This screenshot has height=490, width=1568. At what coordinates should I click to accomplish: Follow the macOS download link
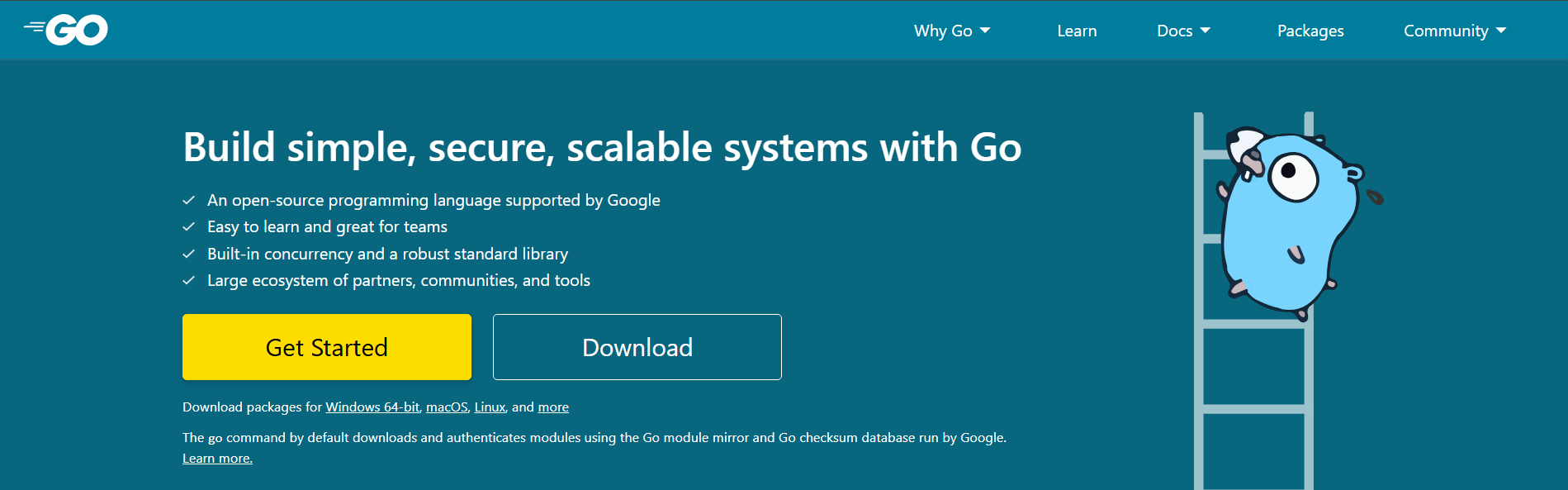(x=447, y=407)
